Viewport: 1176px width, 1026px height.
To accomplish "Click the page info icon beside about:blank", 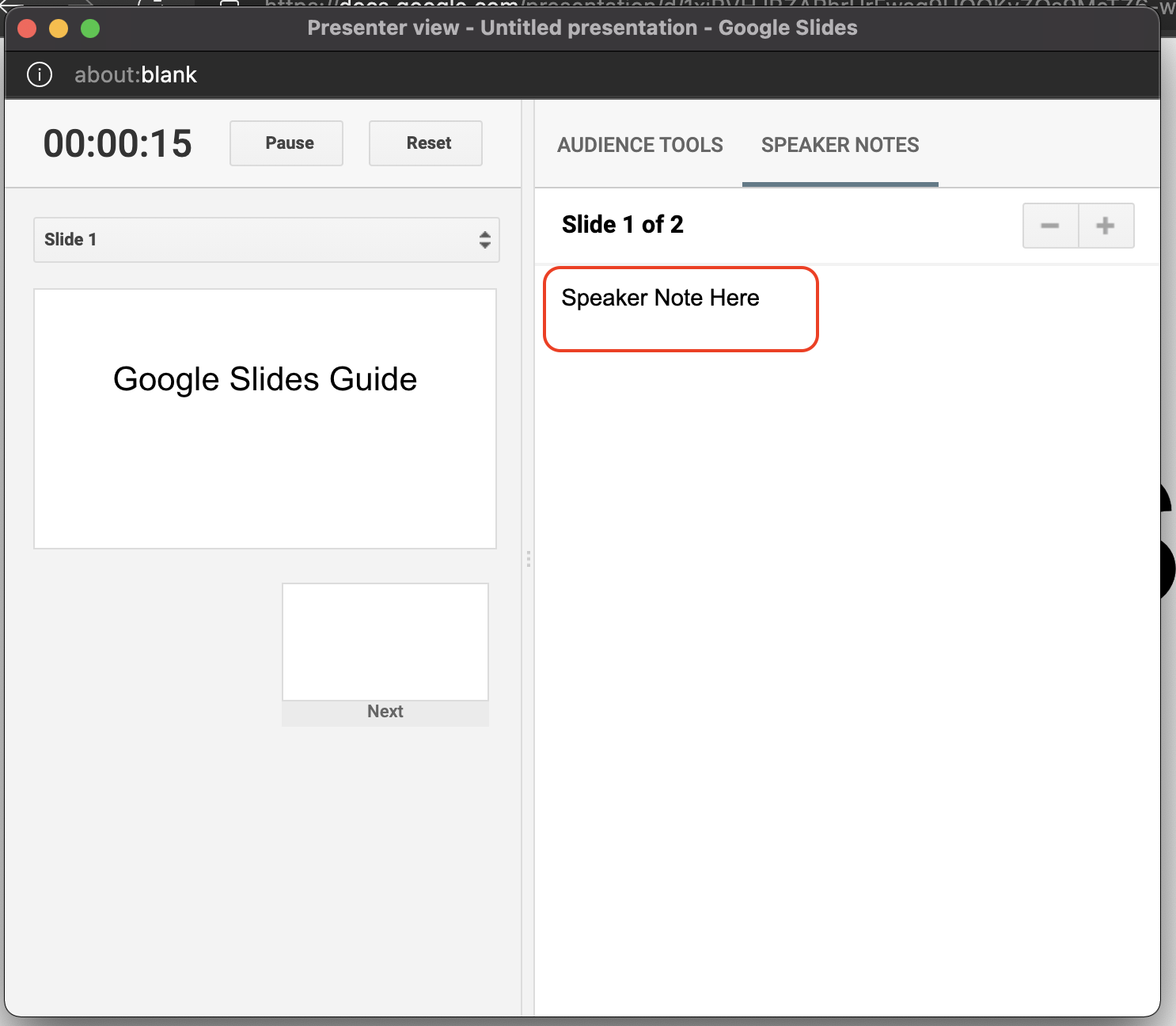I will click(x=40, y=74).
